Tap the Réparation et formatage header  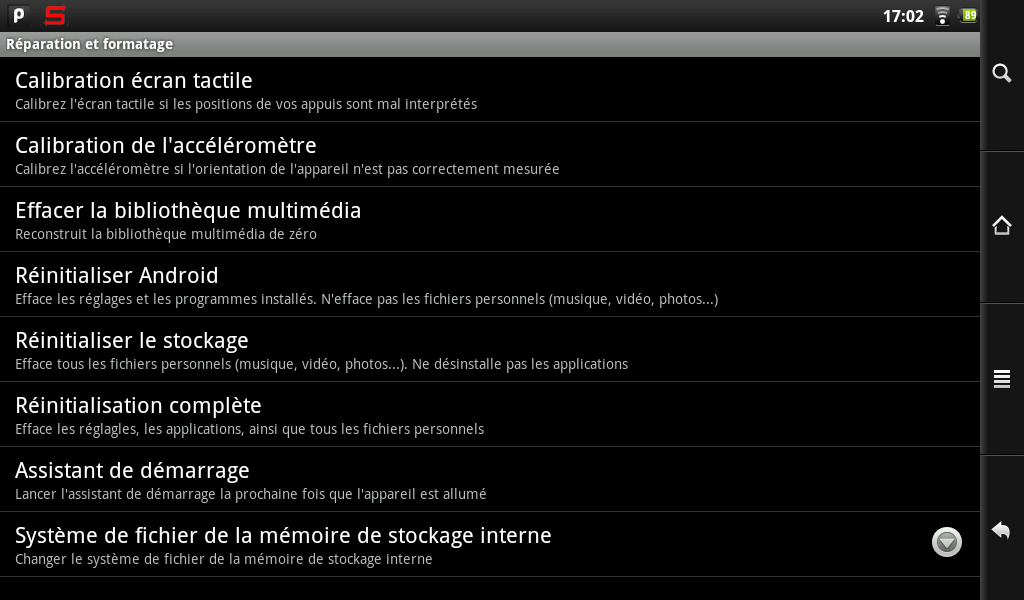[89, 44]
